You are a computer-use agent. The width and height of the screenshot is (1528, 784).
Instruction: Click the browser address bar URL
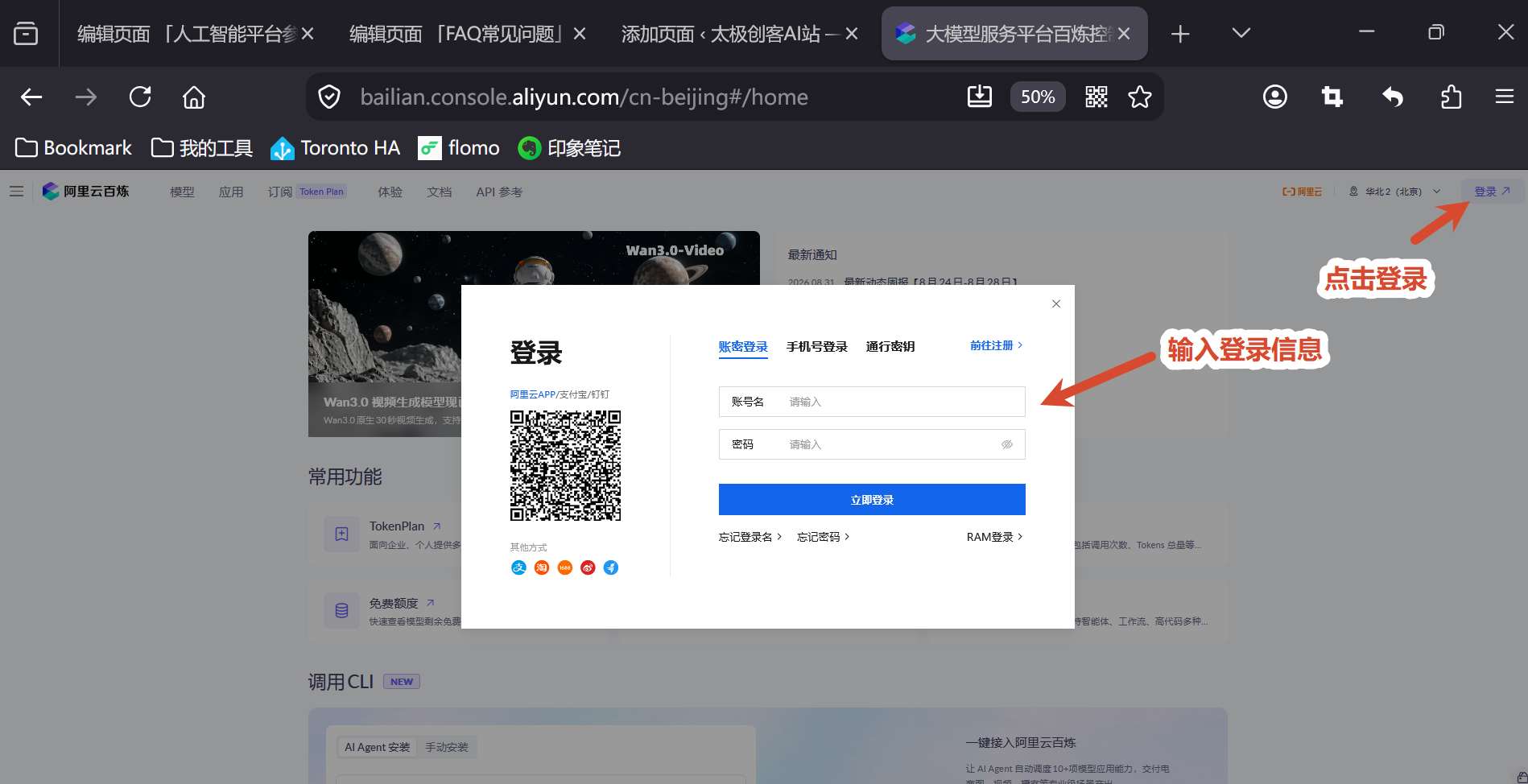click(x=584, y=97)
